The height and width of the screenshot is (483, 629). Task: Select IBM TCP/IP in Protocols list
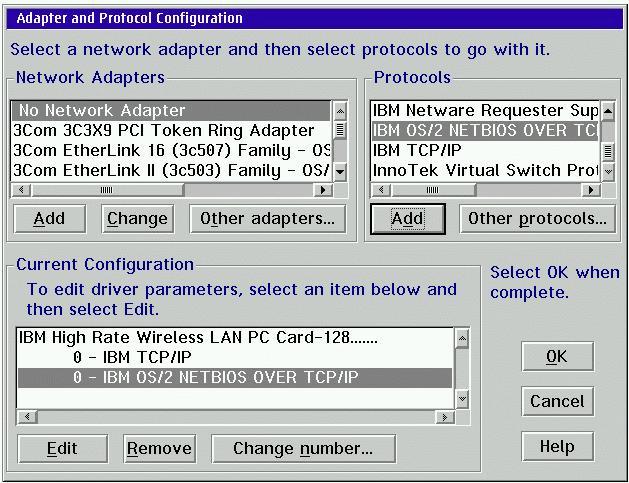point(485,150)
